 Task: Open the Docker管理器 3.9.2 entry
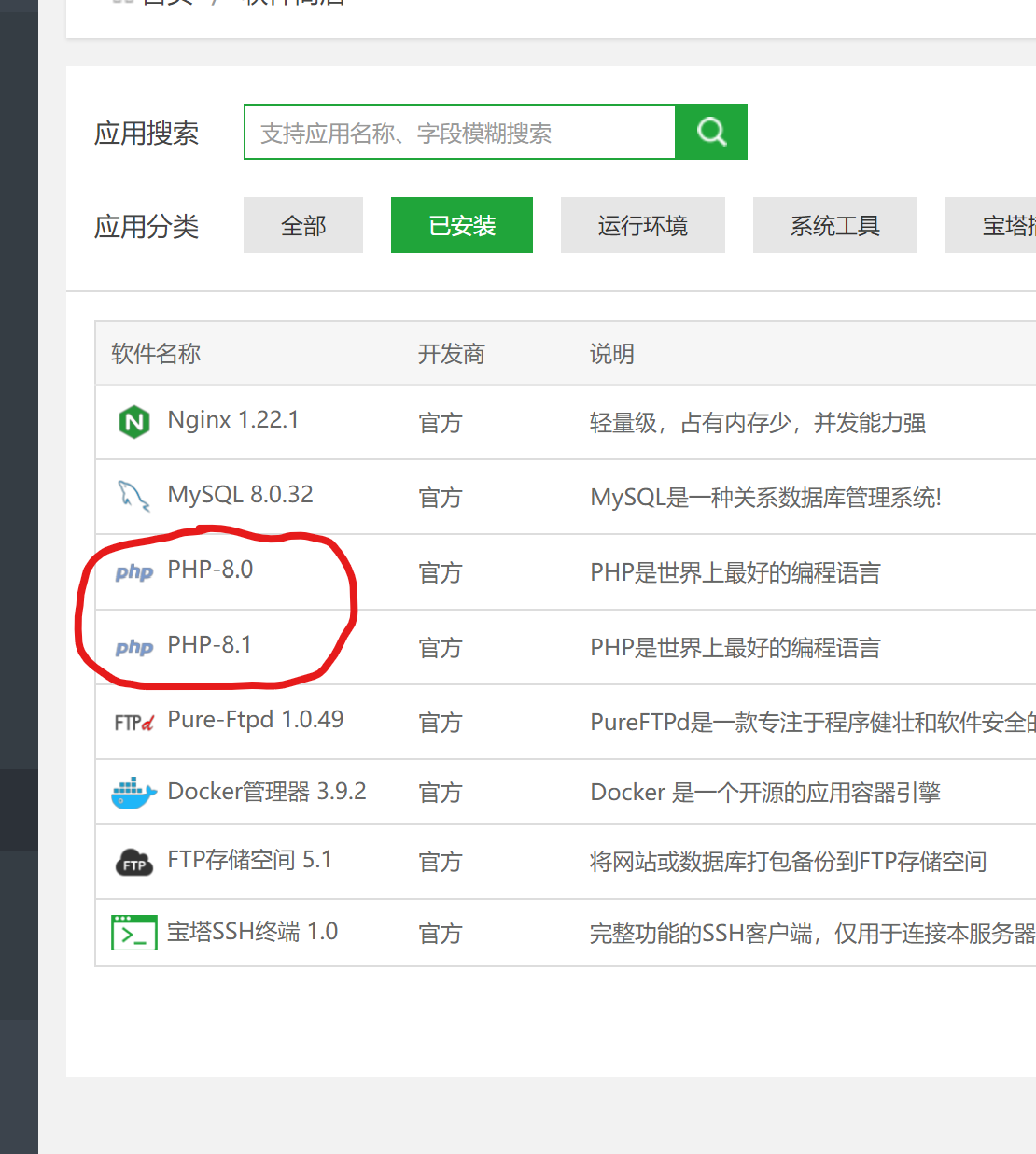(266, 792)
